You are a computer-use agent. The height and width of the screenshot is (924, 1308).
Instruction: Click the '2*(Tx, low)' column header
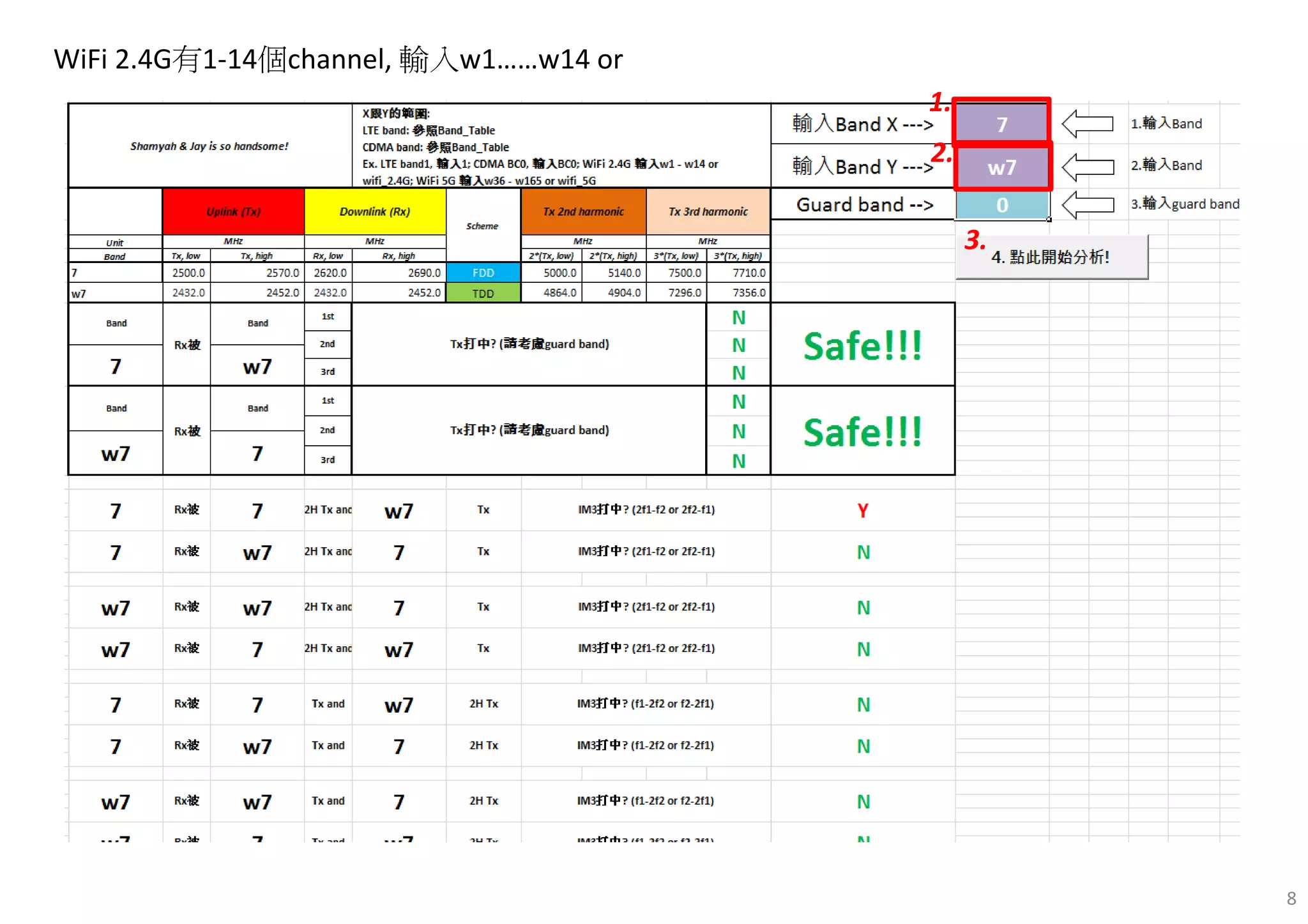pos(552,256)
